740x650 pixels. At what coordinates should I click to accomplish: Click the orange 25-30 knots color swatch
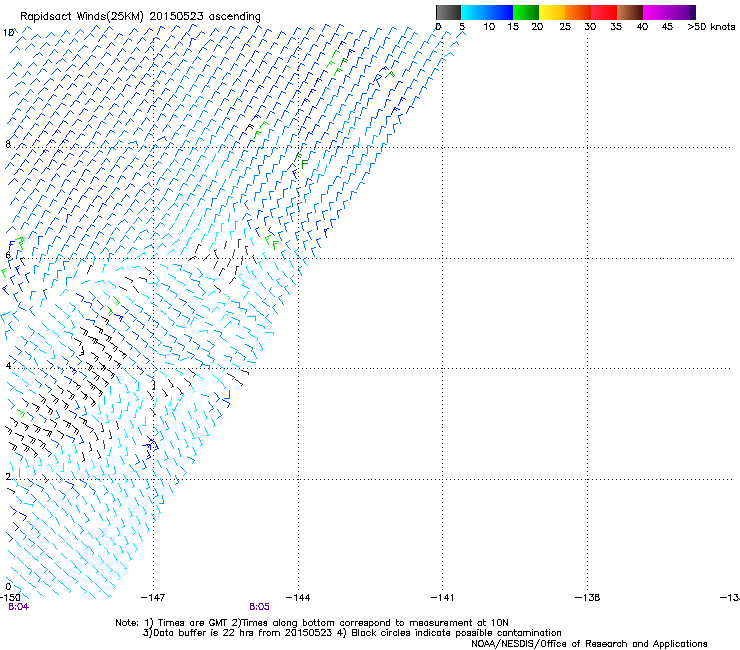point(578,12)
